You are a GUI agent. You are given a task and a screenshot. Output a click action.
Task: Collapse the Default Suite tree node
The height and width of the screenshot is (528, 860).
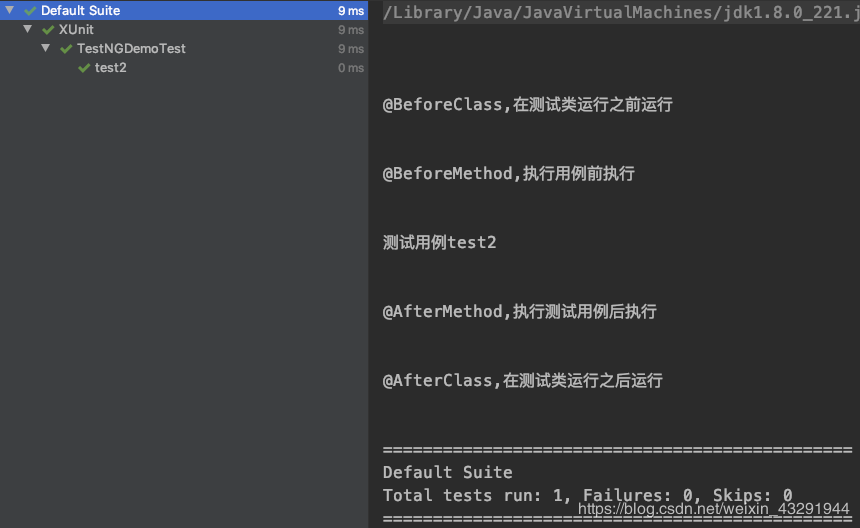(x=9, y=10)
